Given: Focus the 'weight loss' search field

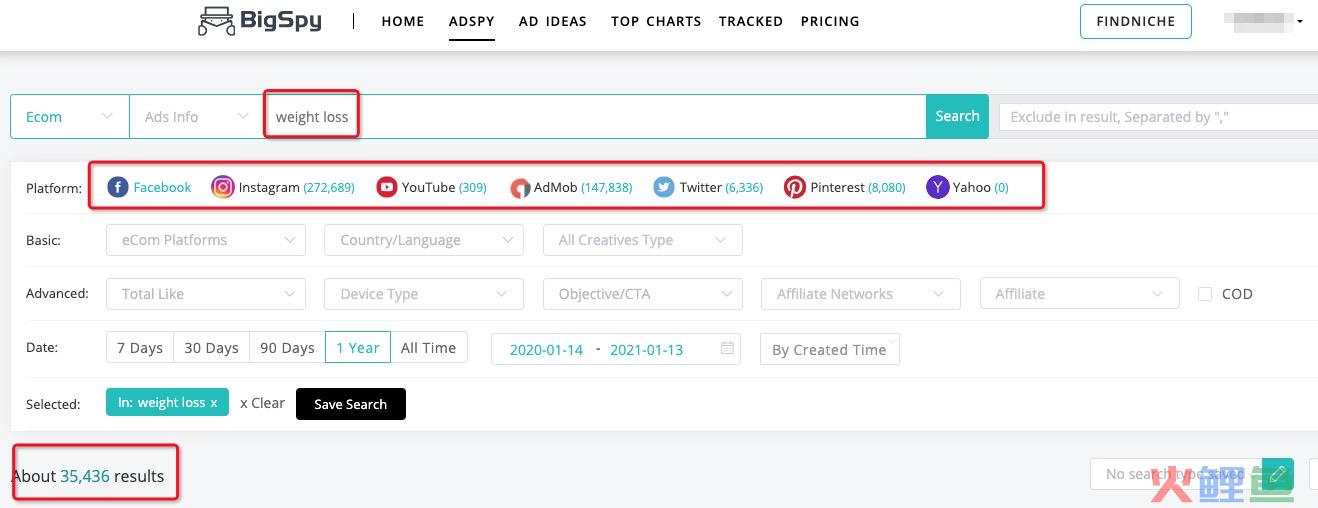Looking at the screenshot, I should 594,117.
